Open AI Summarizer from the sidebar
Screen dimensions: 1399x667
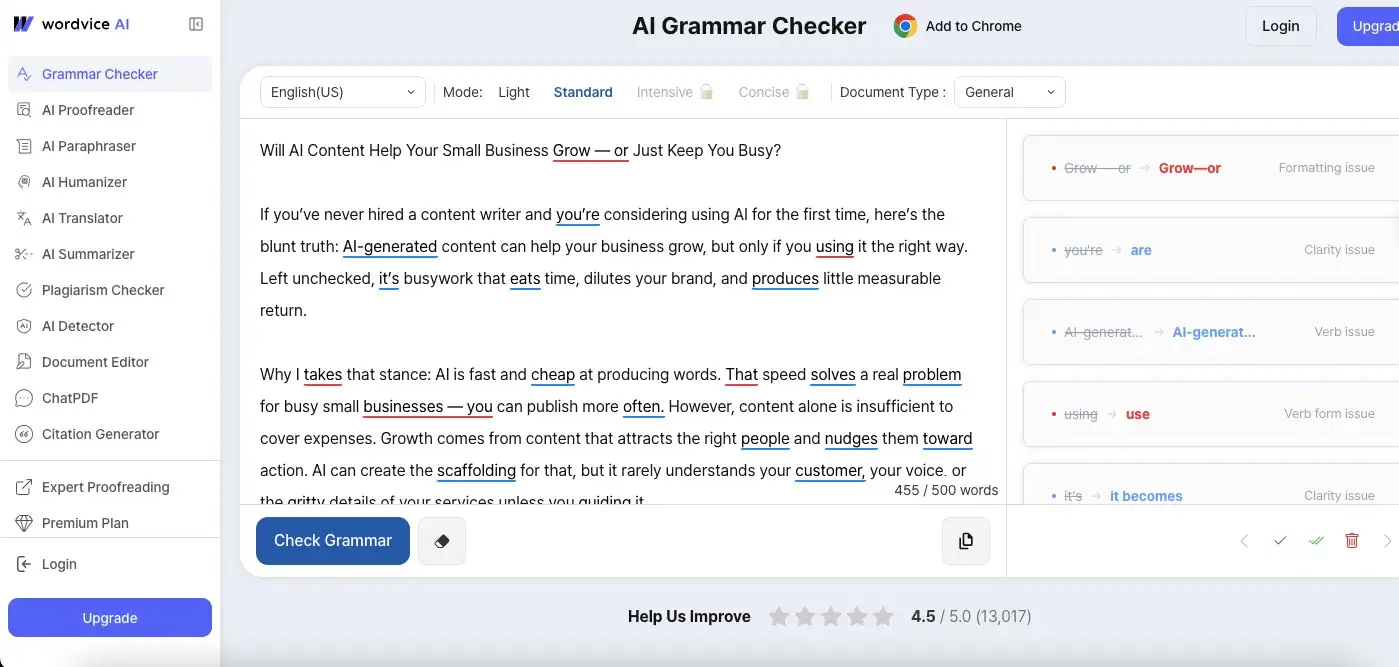coord(110,254)
